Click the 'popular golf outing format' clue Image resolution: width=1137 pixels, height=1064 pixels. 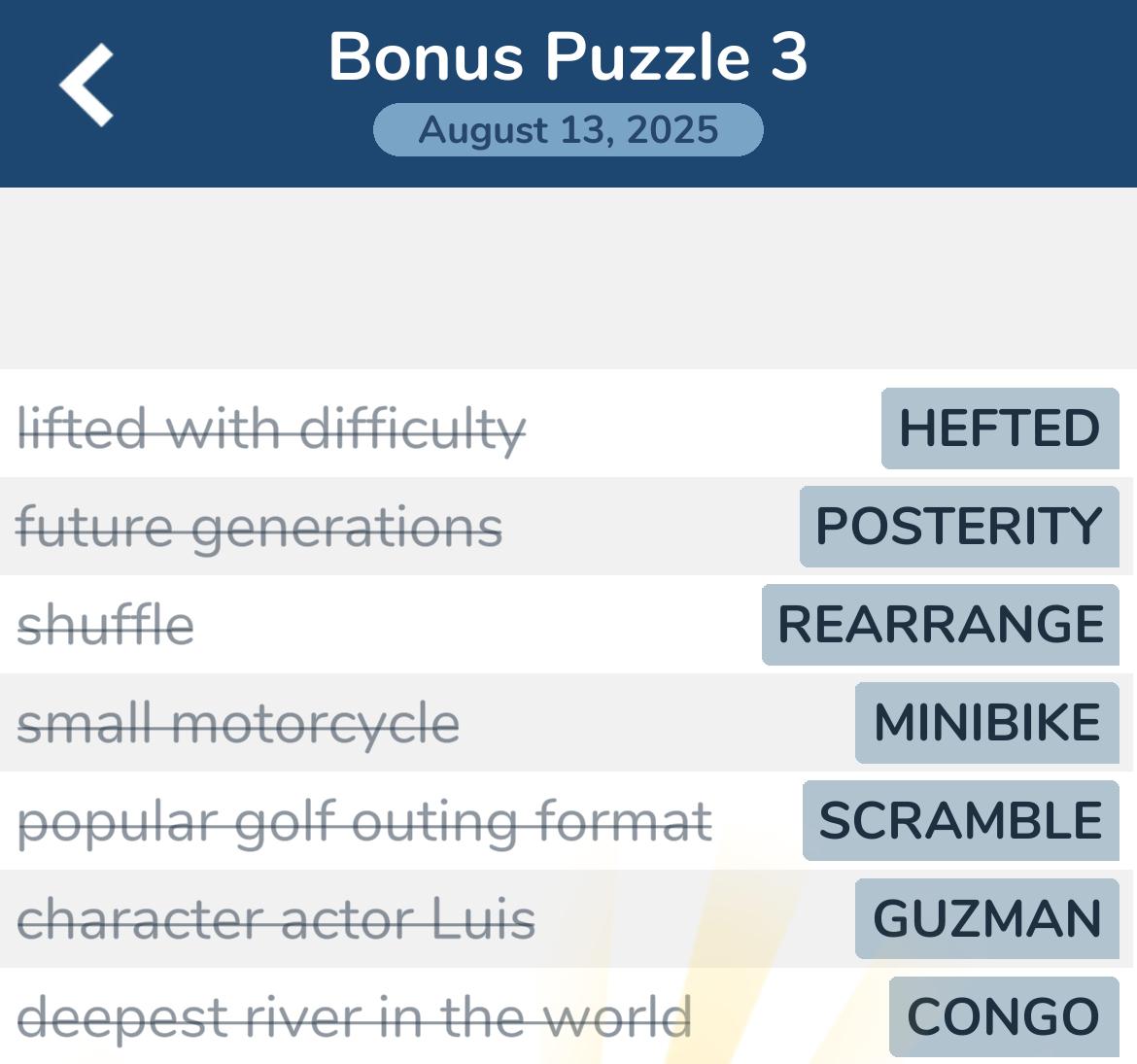tap(364, 822)
